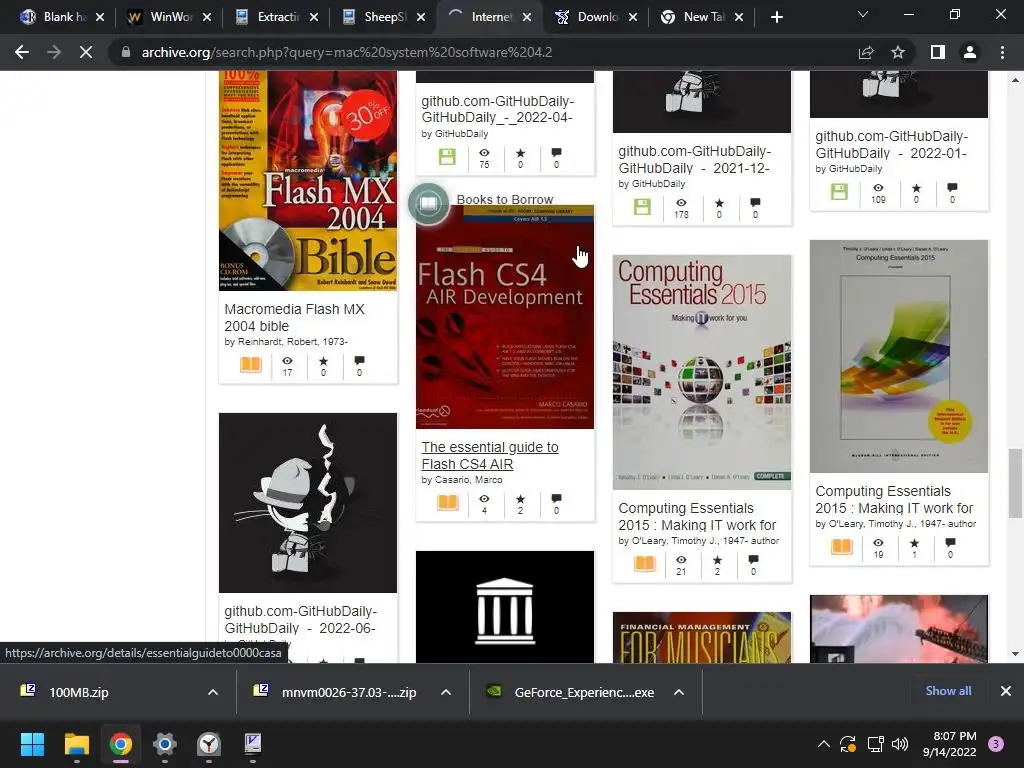The image size is (1024, 768).
Task: Open volume control in system tray
Action: point(899,744)
